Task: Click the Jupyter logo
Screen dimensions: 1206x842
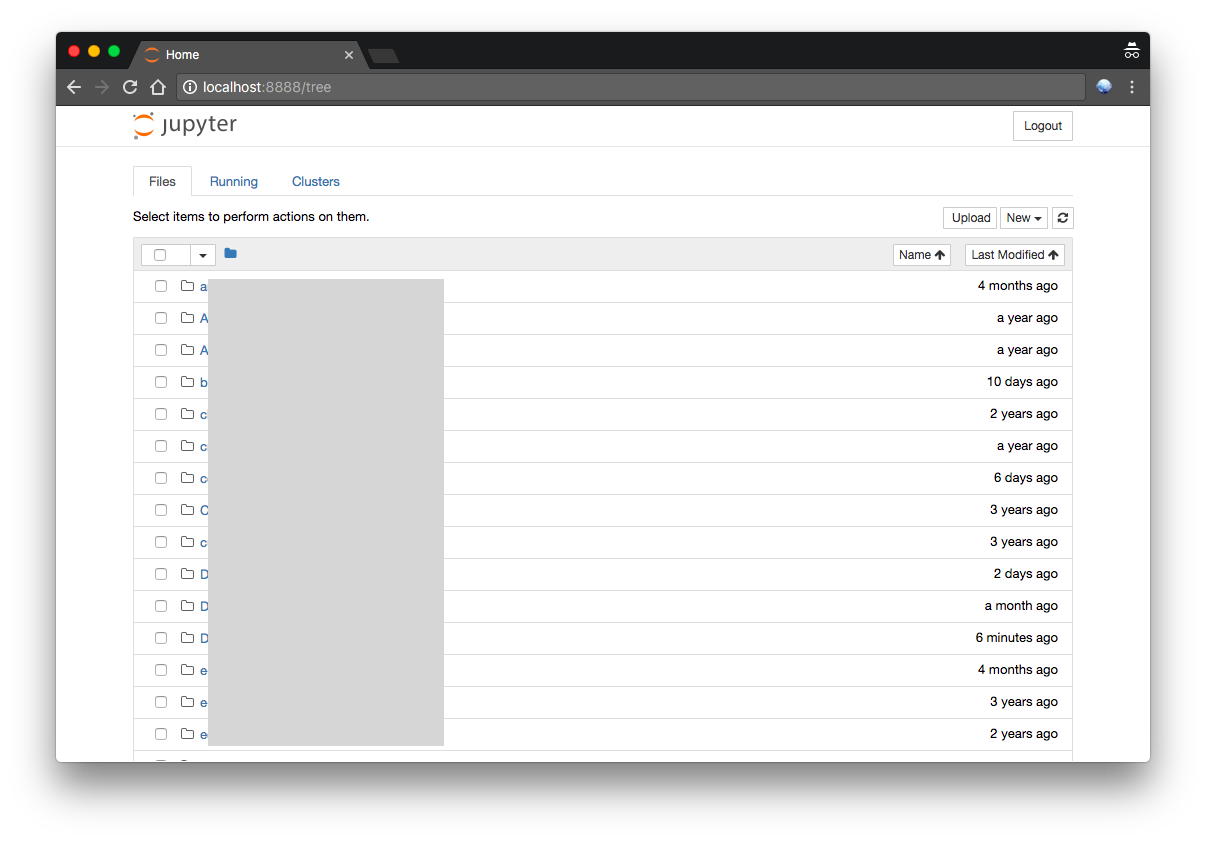Action: click(185, 126)
